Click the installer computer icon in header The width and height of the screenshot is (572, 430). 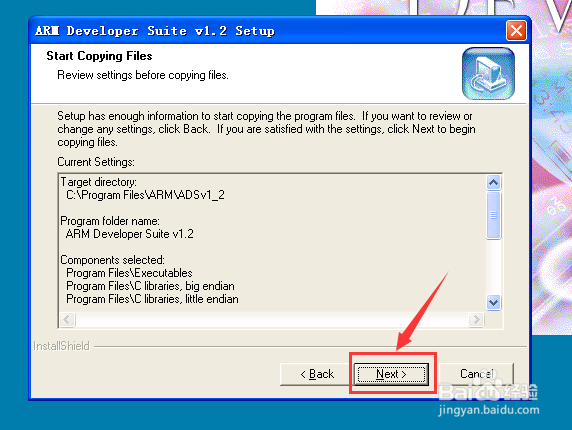488,73
